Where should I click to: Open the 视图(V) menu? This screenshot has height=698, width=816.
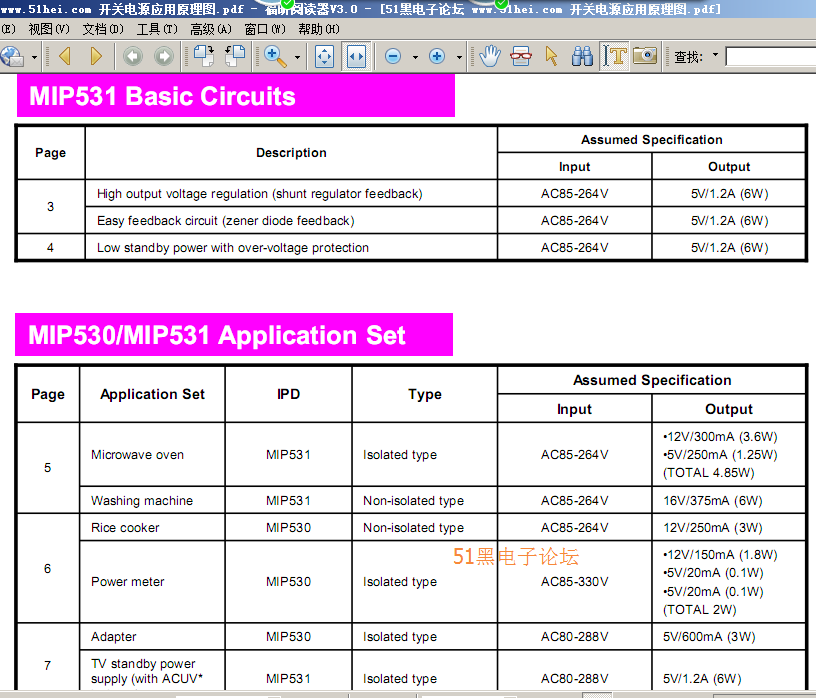(49, 29)
